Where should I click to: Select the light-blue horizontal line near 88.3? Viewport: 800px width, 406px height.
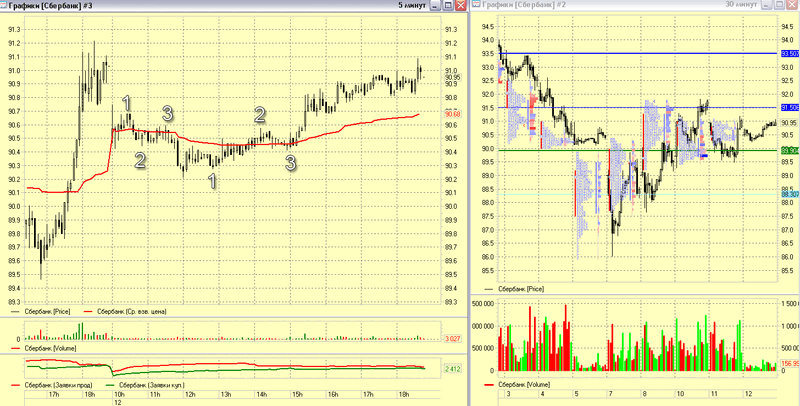(x=638, y=194)
